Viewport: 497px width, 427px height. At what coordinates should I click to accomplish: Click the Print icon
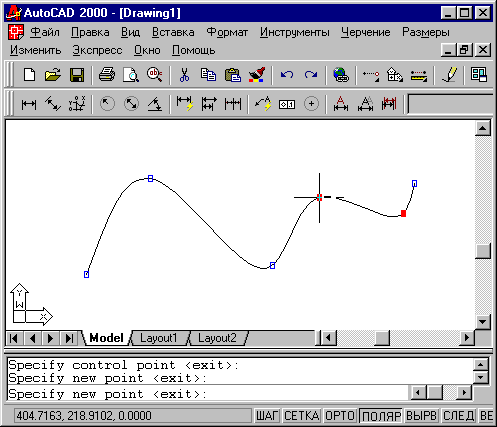107,75
